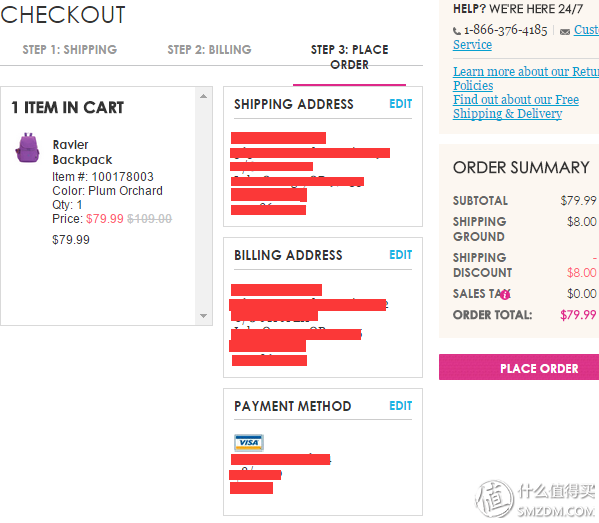Viewport: 599px width, 523px height.
Task: Click the Sales Tax info icon
Action: point(505,295)
